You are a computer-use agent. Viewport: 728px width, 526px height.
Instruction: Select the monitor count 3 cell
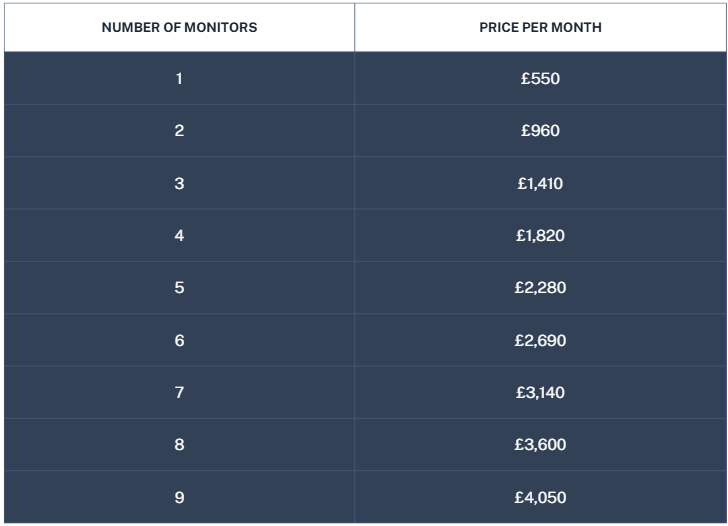coord(179,183)
